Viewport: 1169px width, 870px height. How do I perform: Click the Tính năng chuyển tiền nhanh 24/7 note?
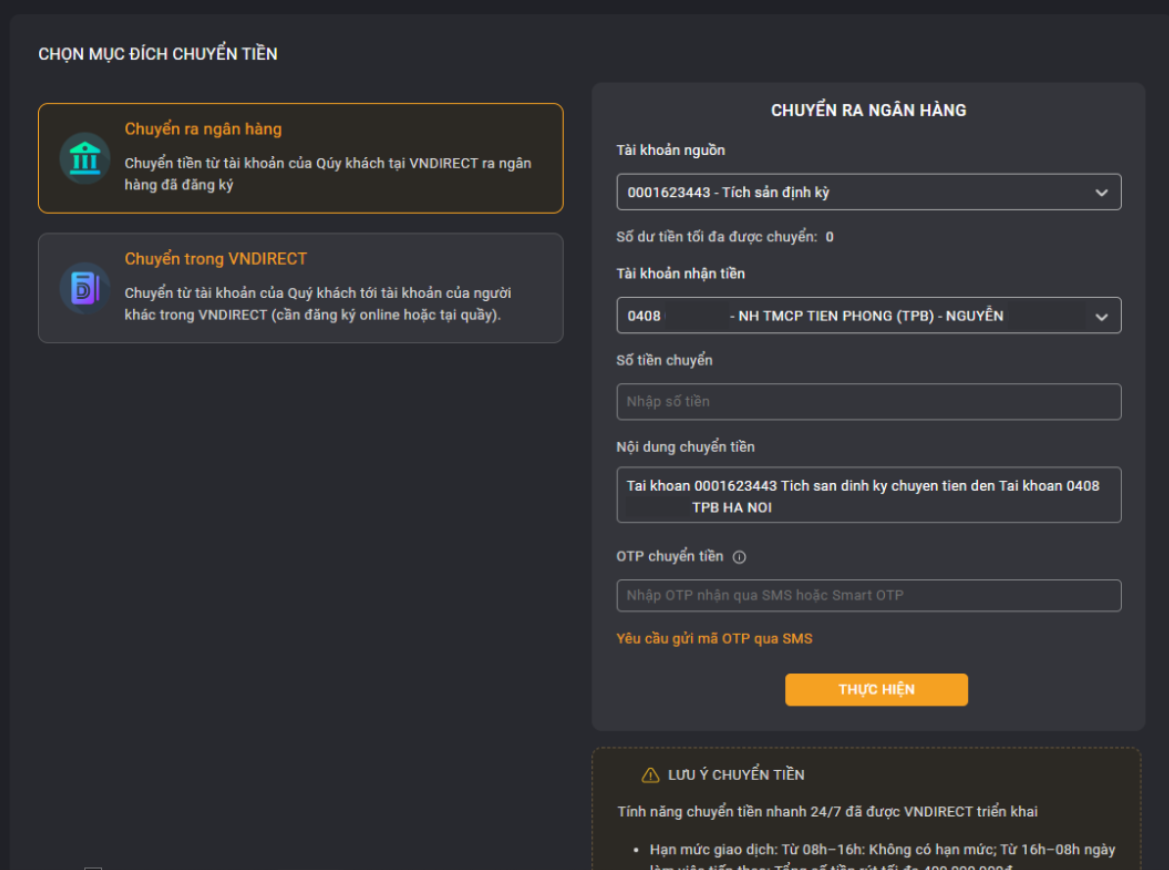(x=828, y=812)
